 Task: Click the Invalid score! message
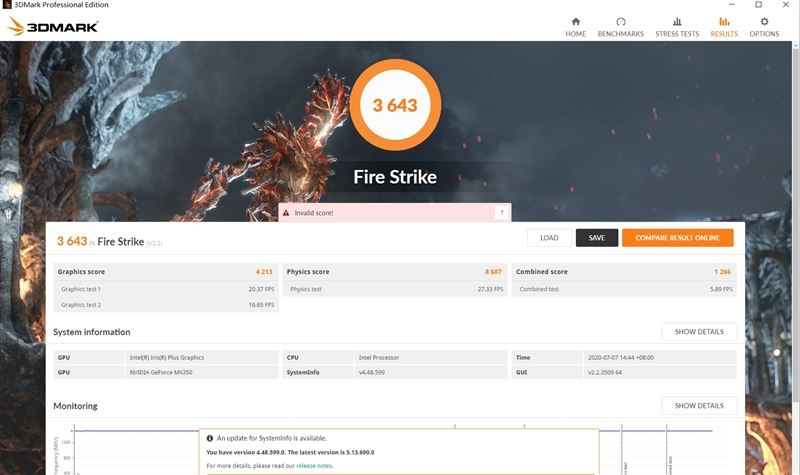click(x=314, y=213)
